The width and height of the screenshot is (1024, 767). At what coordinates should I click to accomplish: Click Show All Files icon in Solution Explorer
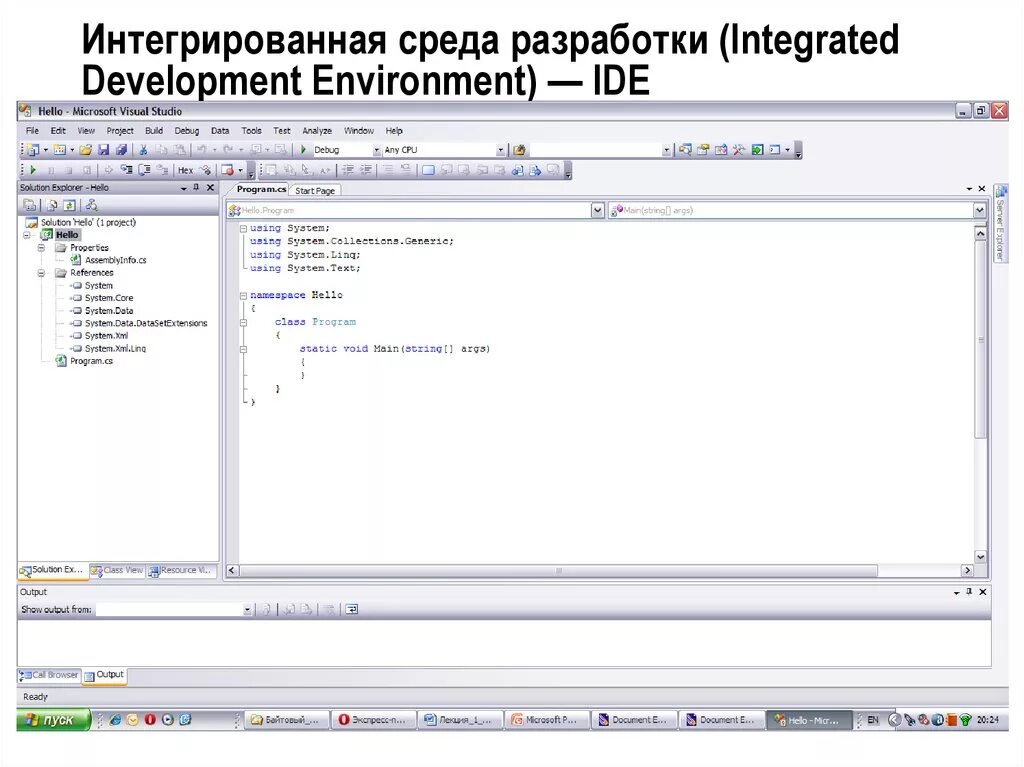[52, 205]
